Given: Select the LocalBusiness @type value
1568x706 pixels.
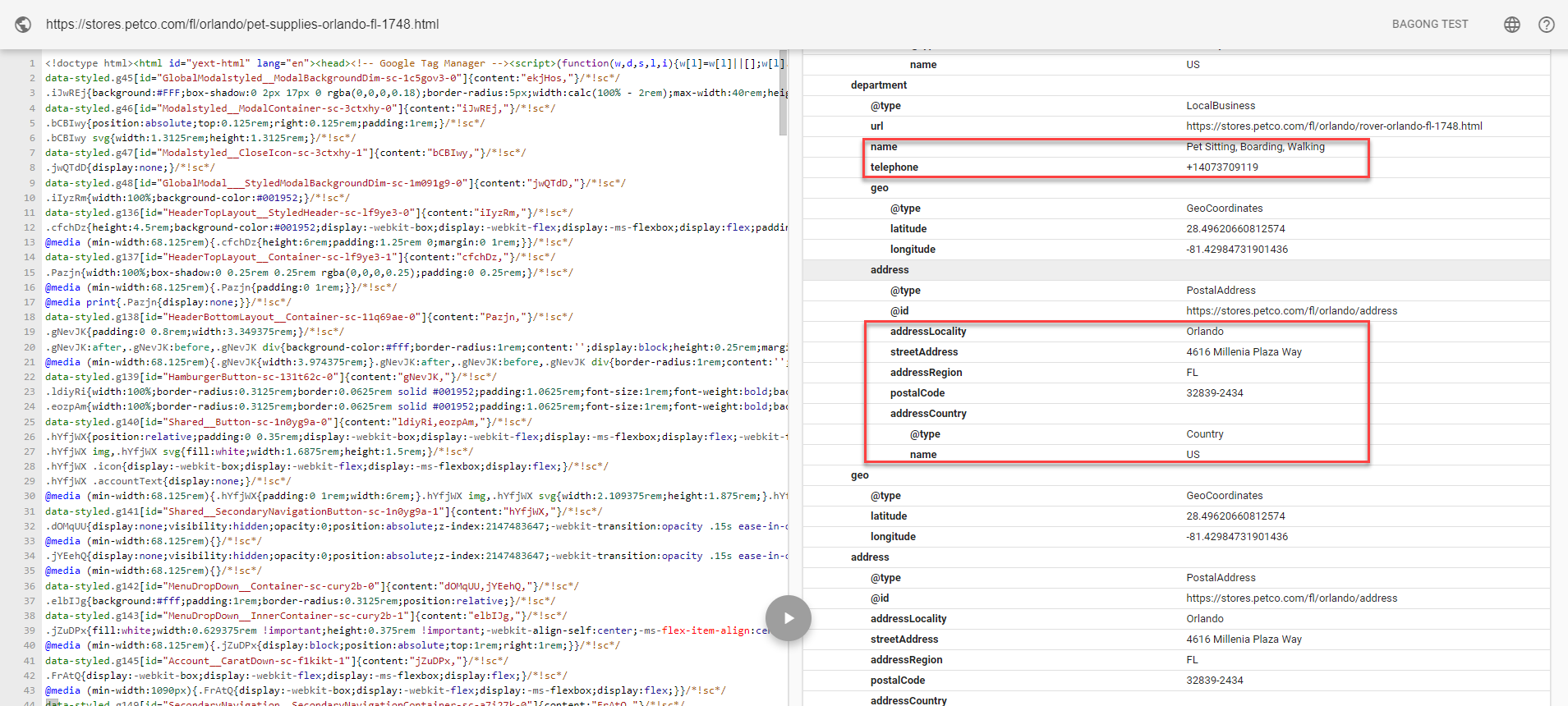Looking at the screenshot, I should pyautogui.click(x=1221, y=106).
